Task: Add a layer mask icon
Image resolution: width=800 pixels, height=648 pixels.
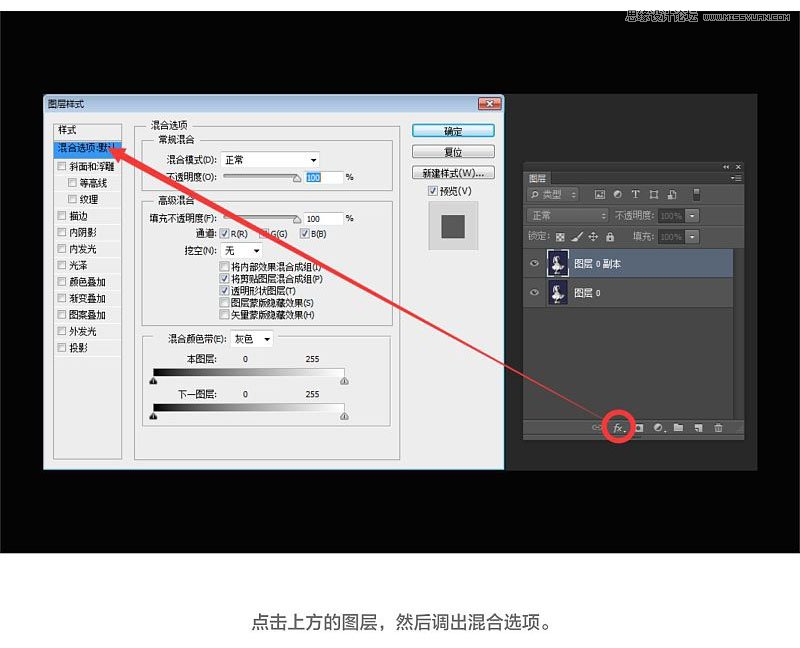Action: point(639,428)
